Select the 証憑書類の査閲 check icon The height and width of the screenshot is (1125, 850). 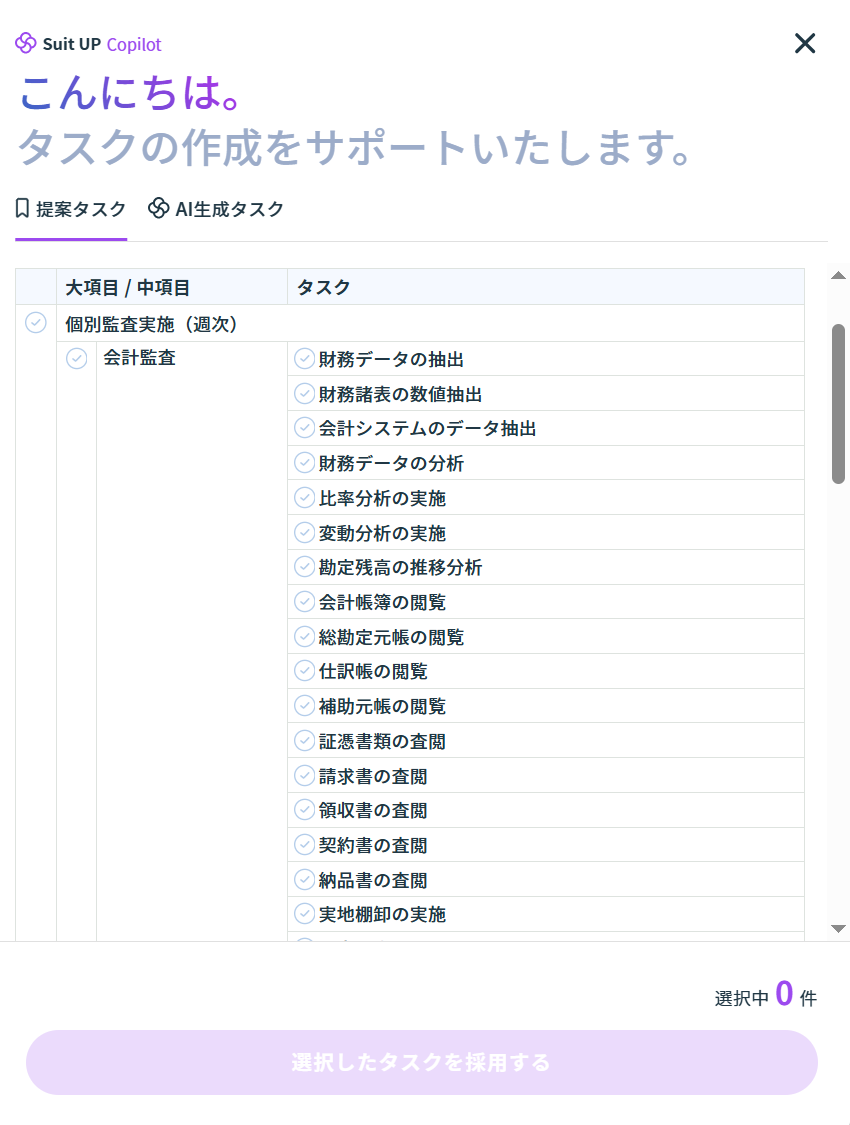pyautogui.click(x=304, y=741)
